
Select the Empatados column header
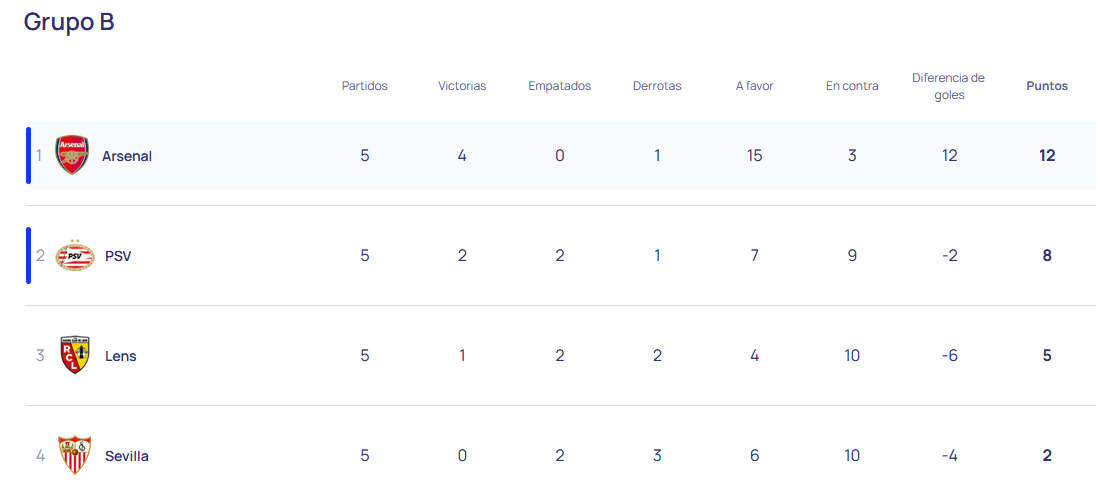coord(559,86)
